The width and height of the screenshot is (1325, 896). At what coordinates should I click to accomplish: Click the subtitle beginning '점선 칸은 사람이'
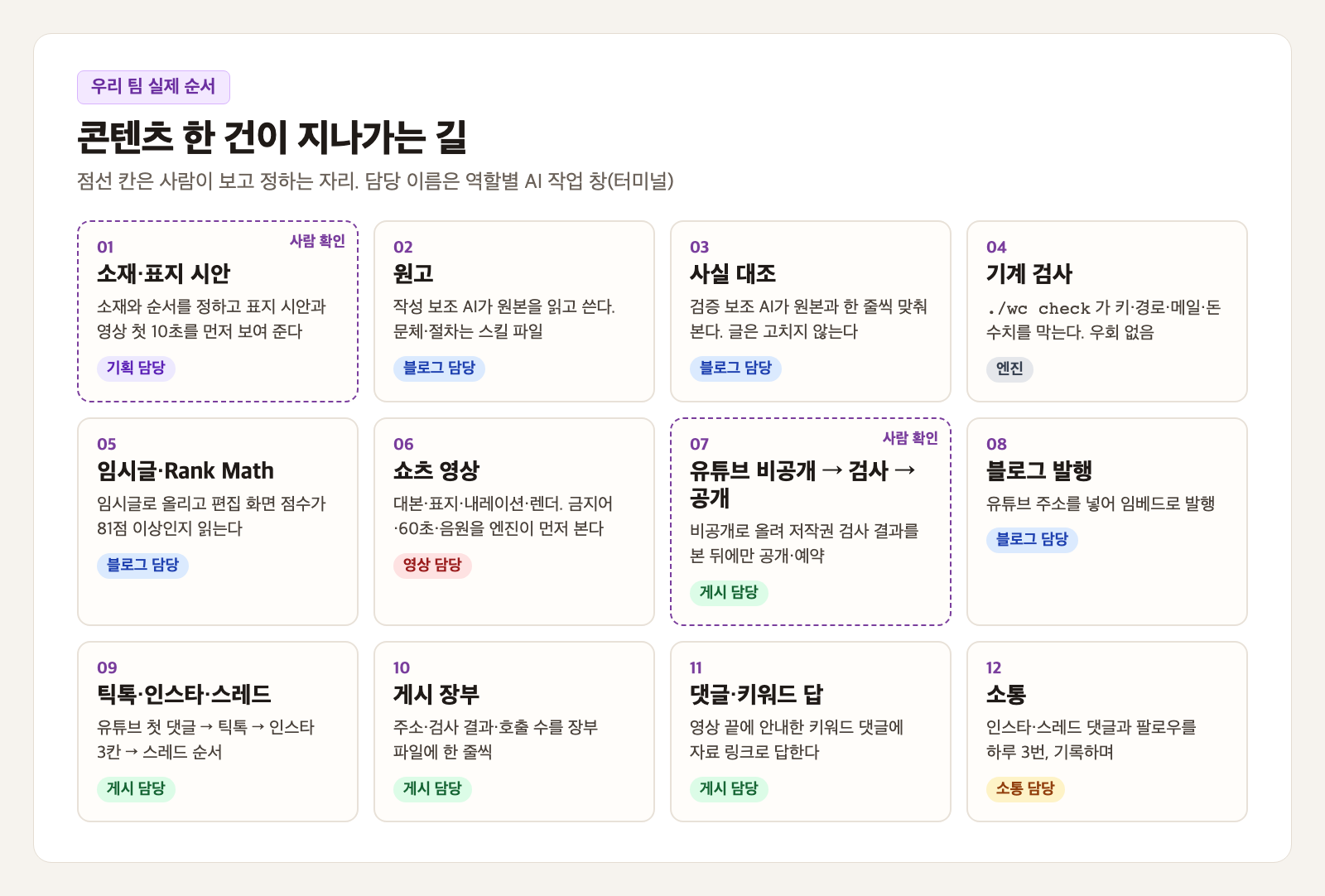point(375,181)
